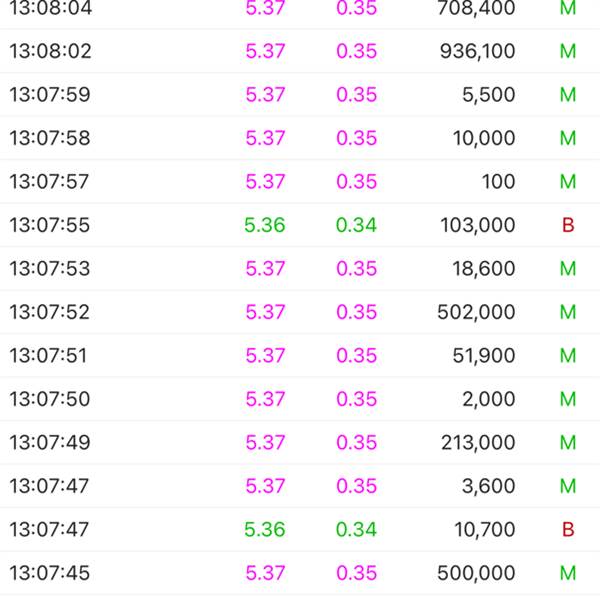This screenshot has height=600, width=600.
Task: Select the 13:07:55 trade marked B
Action: [300, 225]
